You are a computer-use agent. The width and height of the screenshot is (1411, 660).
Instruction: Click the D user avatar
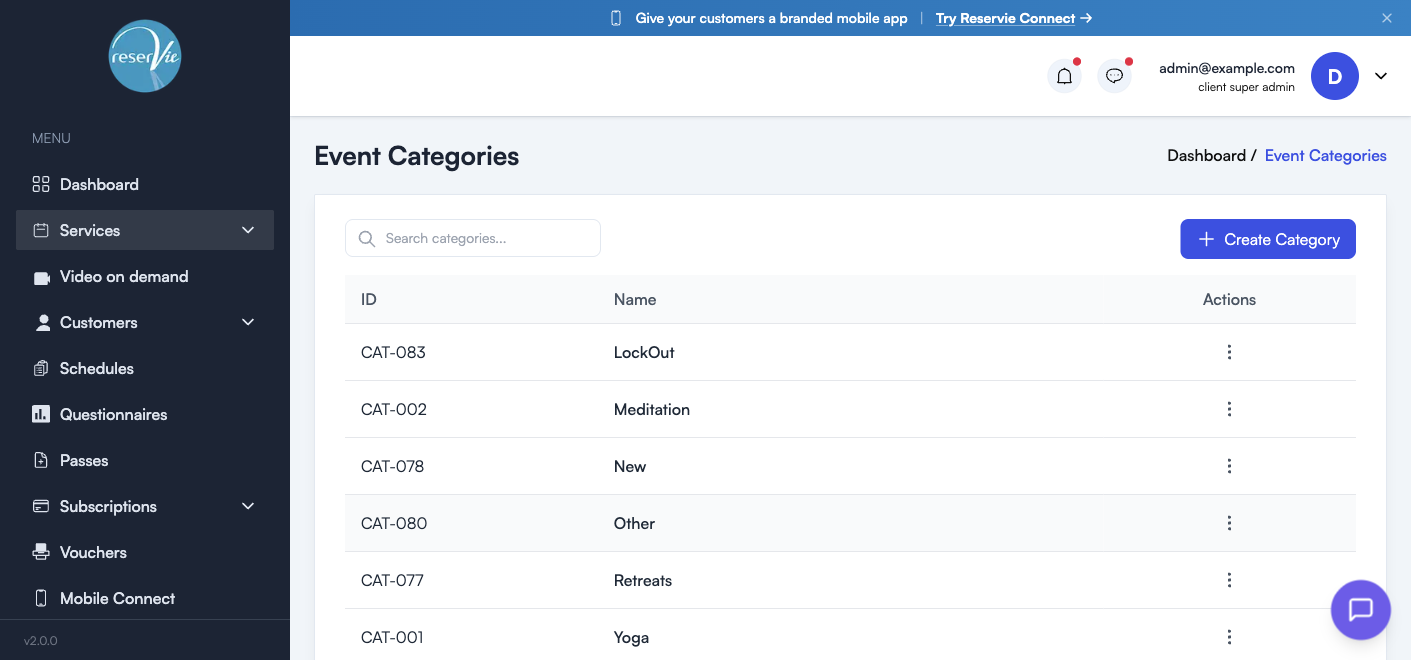(x=1334, y=76)
